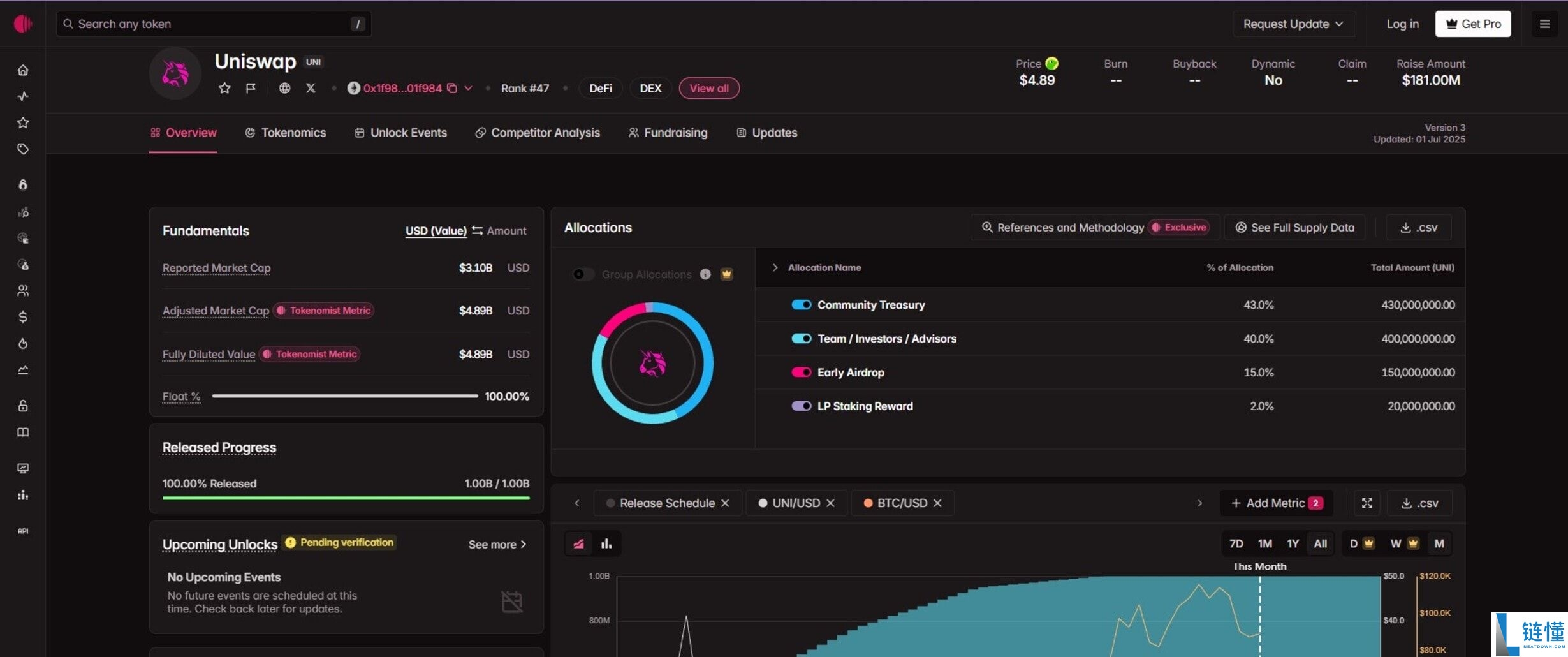
Task: Select the M interval option
Action: 1439,544
